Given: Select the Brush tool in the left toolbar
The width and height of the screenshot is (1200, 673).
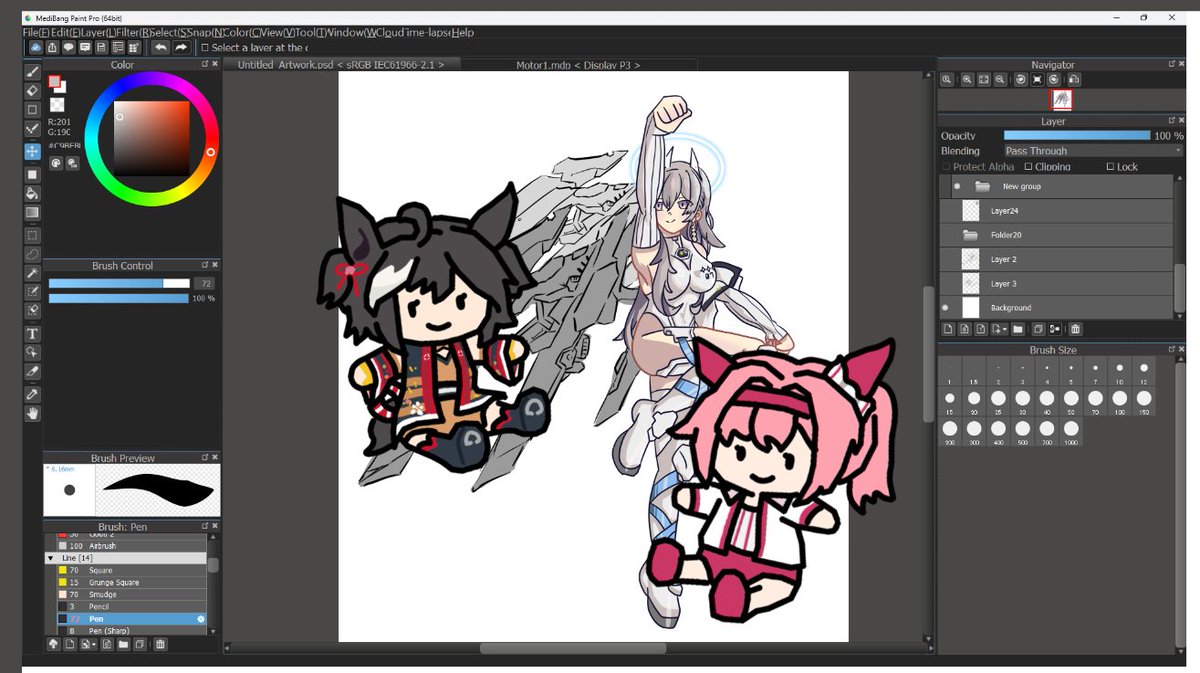Looking at the screenshot, I should click(32, 72).
